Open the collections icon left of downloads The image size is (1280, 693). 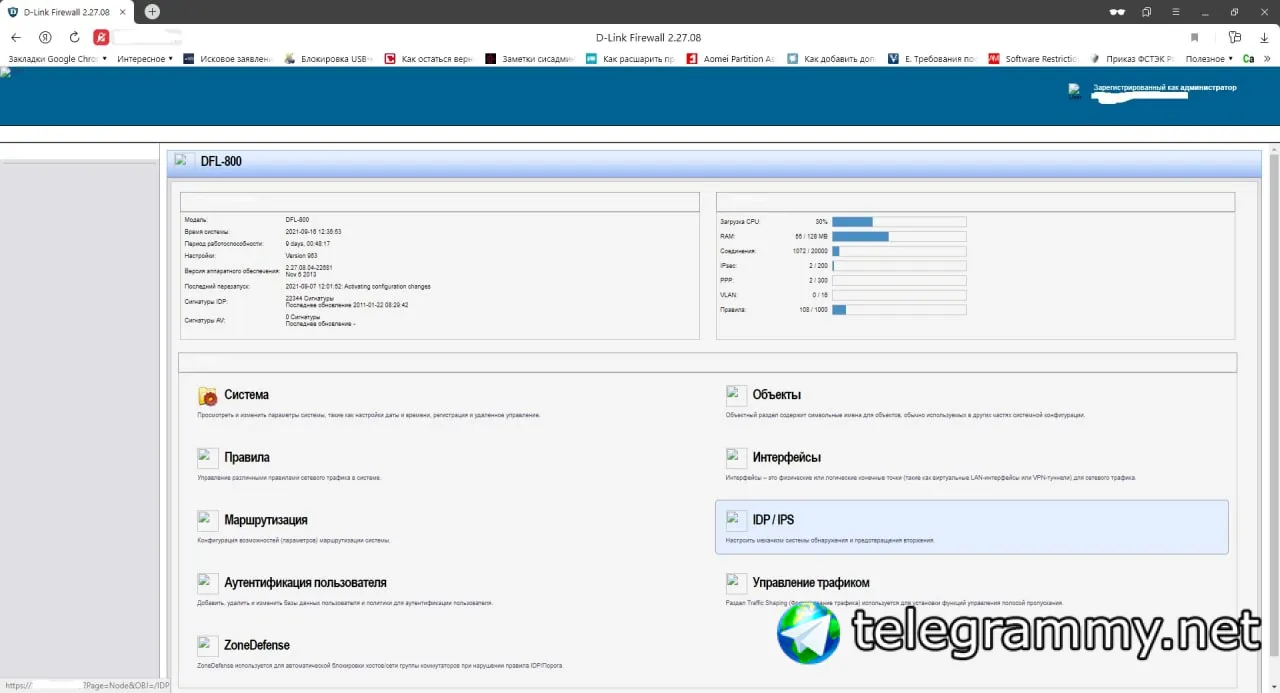click(x=1235, y=37)
